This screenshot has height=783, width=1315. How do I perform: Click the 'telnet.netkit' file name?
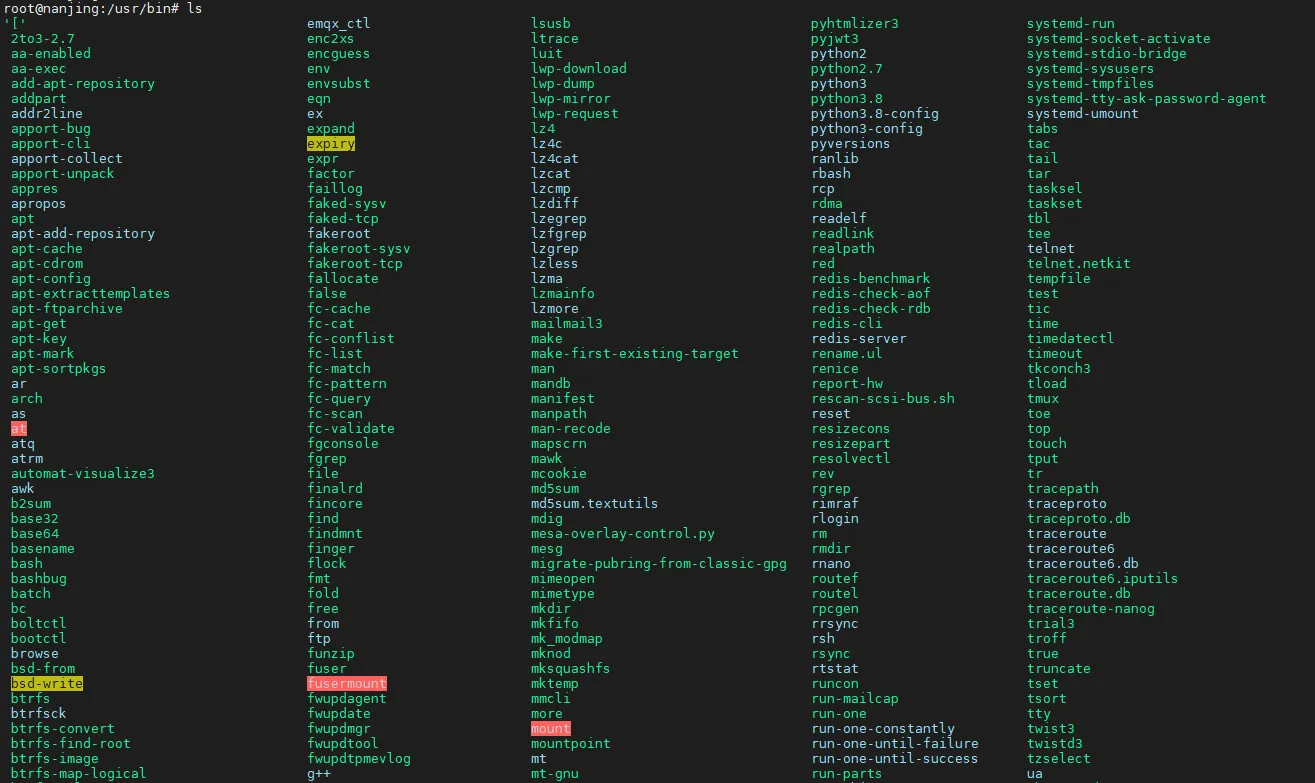[1078, 264]
